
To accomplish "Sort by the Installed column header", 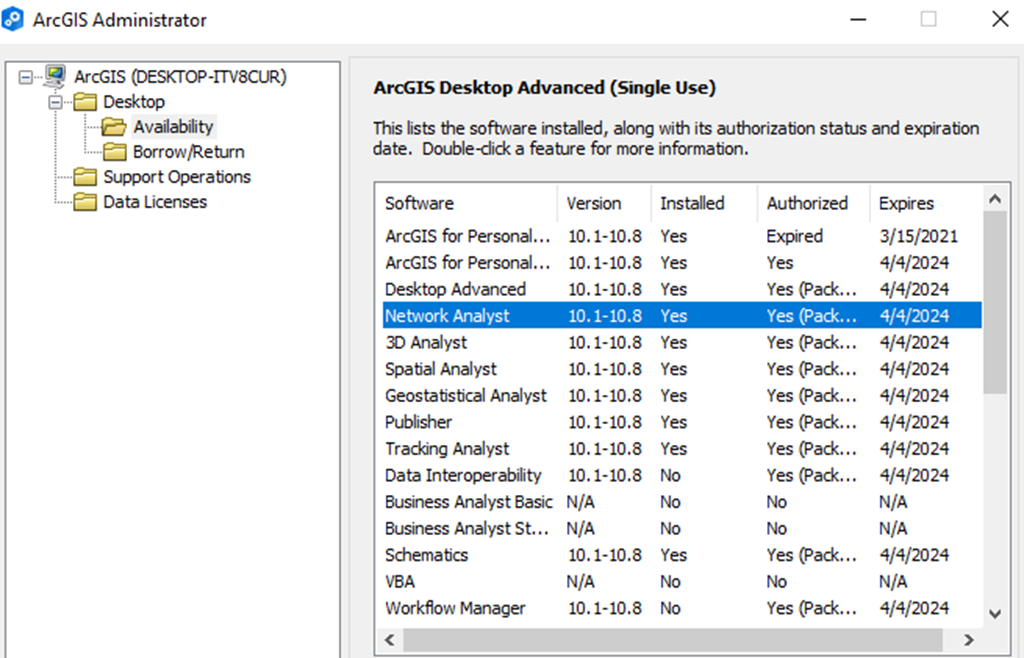I will click(x=703, y=204).
